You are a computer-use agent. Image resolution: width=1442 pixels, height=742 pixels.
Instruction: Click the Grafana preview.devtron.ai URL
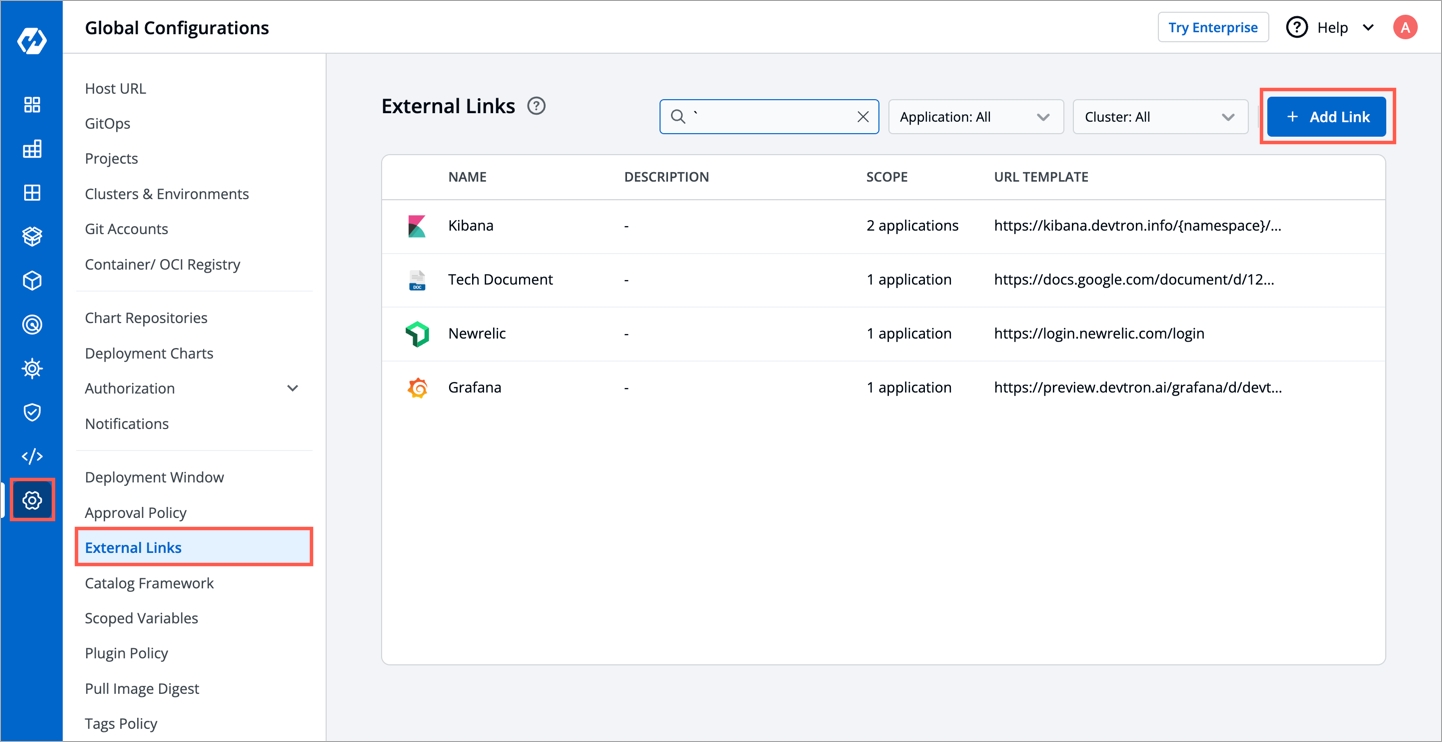point(1138,388)
